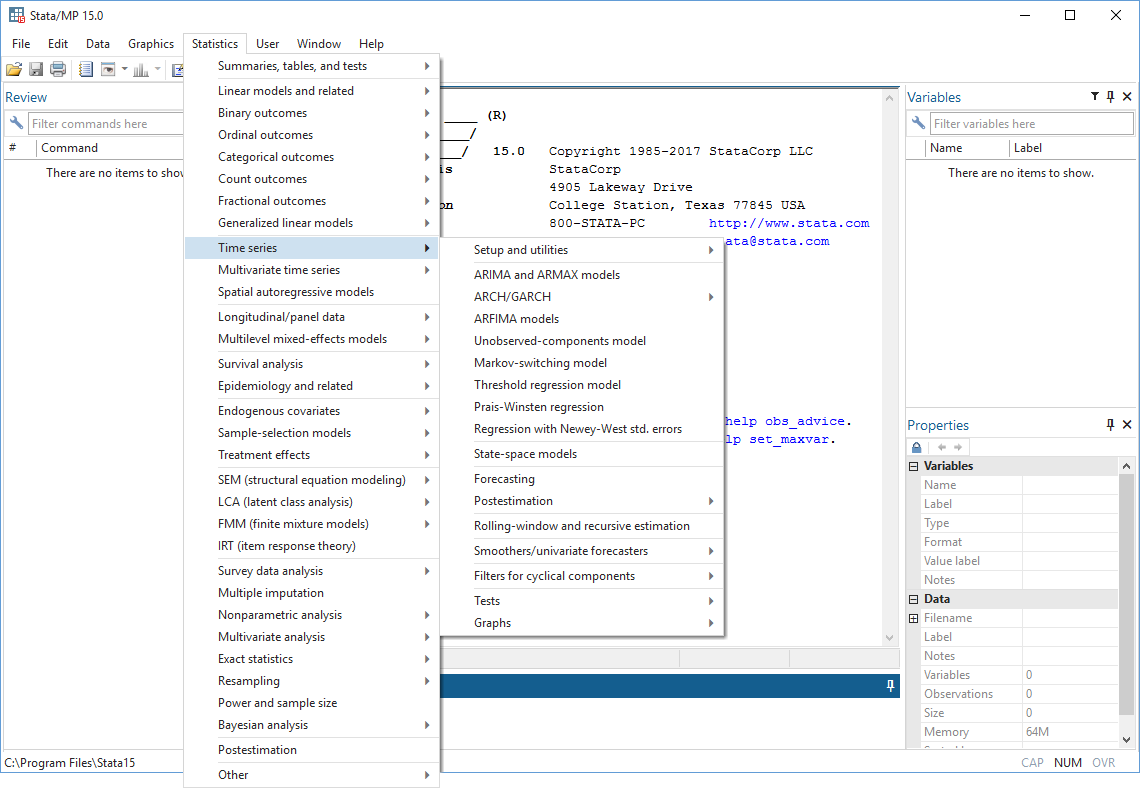1140x788 pixels.
Task: Open the File menu
Action: (21, 44)
